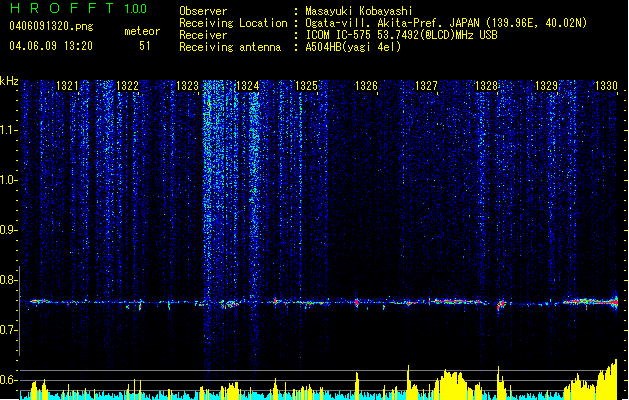This screenshot has width=629, height=400.
Task: Click the observer name Masayuki Kobayashi
Action: (358, 11)
